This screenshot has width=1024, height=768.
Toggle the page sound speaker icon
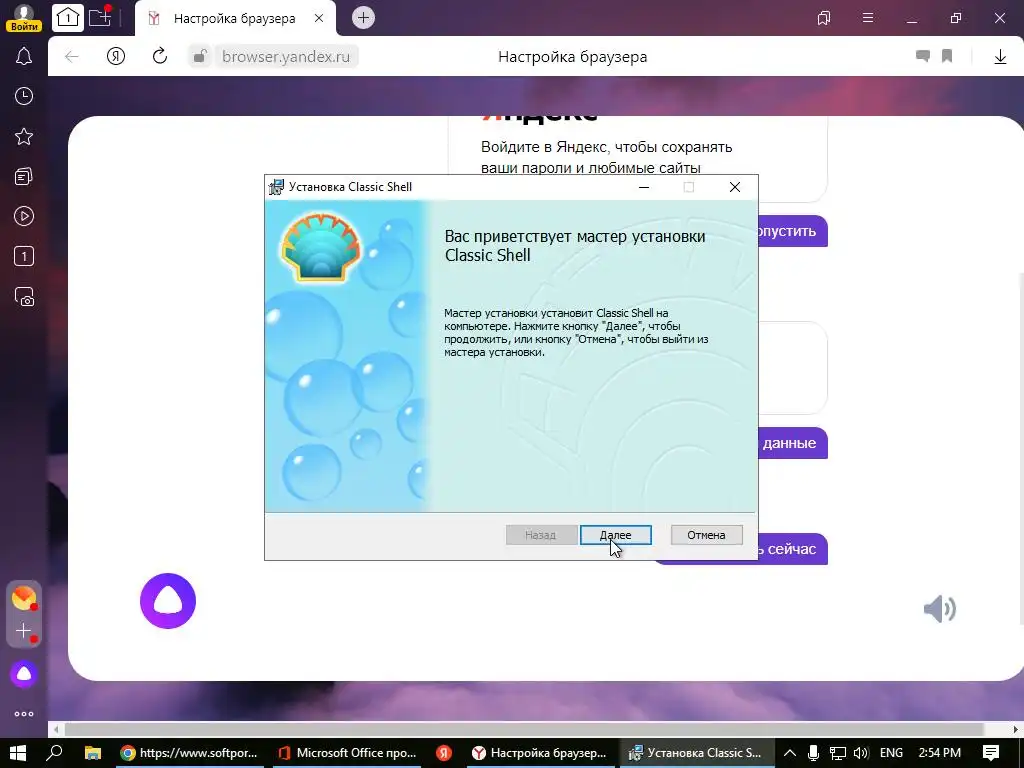(x=940, y=609)
